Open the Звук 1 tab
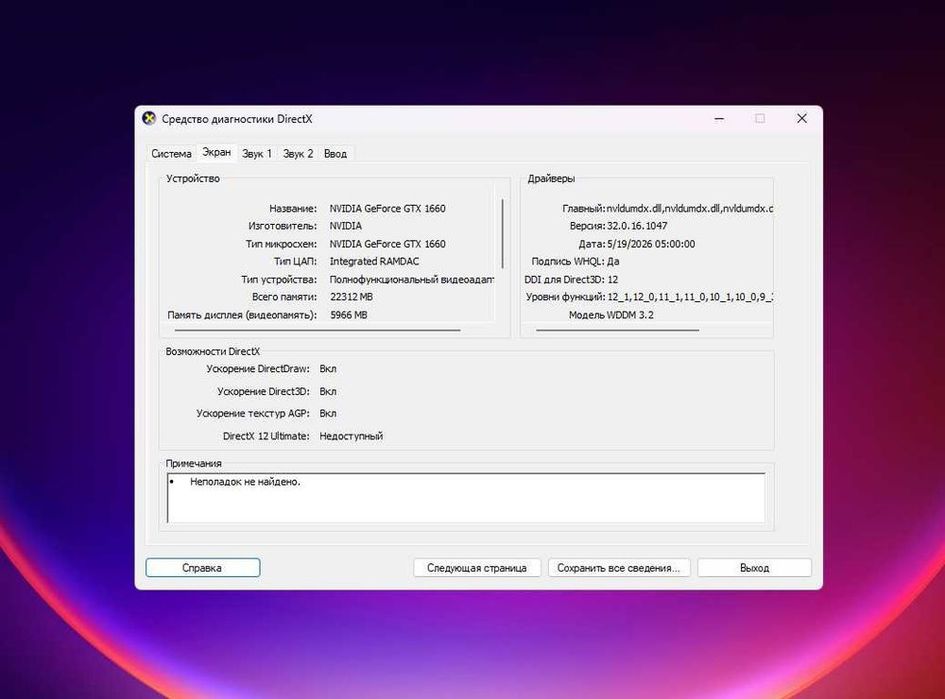 257,154
